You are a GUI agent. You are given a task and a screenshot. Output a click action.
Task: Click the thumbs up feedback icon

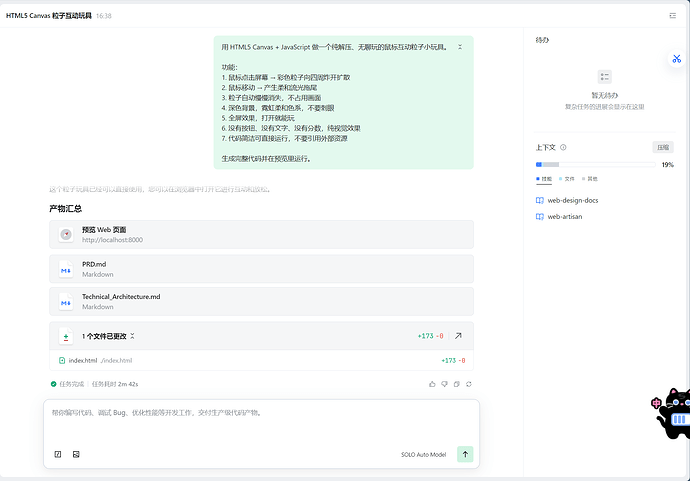432,384
